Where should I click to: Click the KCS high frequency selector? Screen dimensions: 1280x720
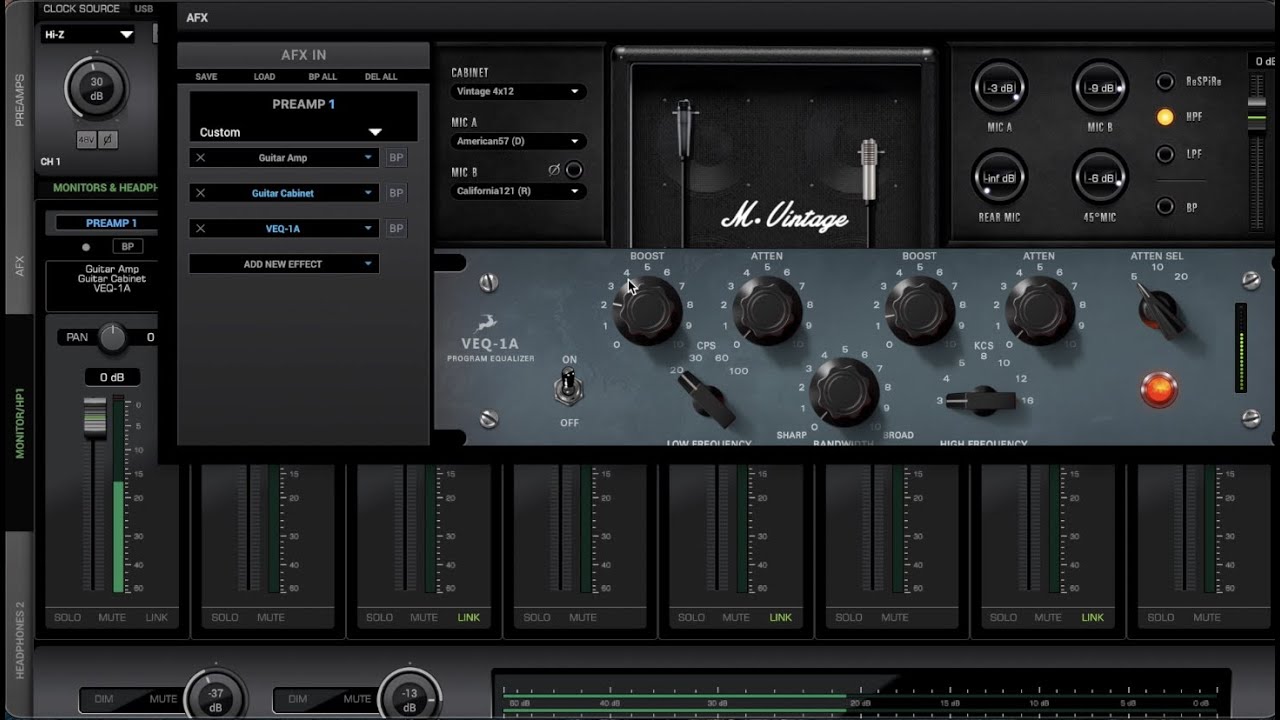coord(981,400)
